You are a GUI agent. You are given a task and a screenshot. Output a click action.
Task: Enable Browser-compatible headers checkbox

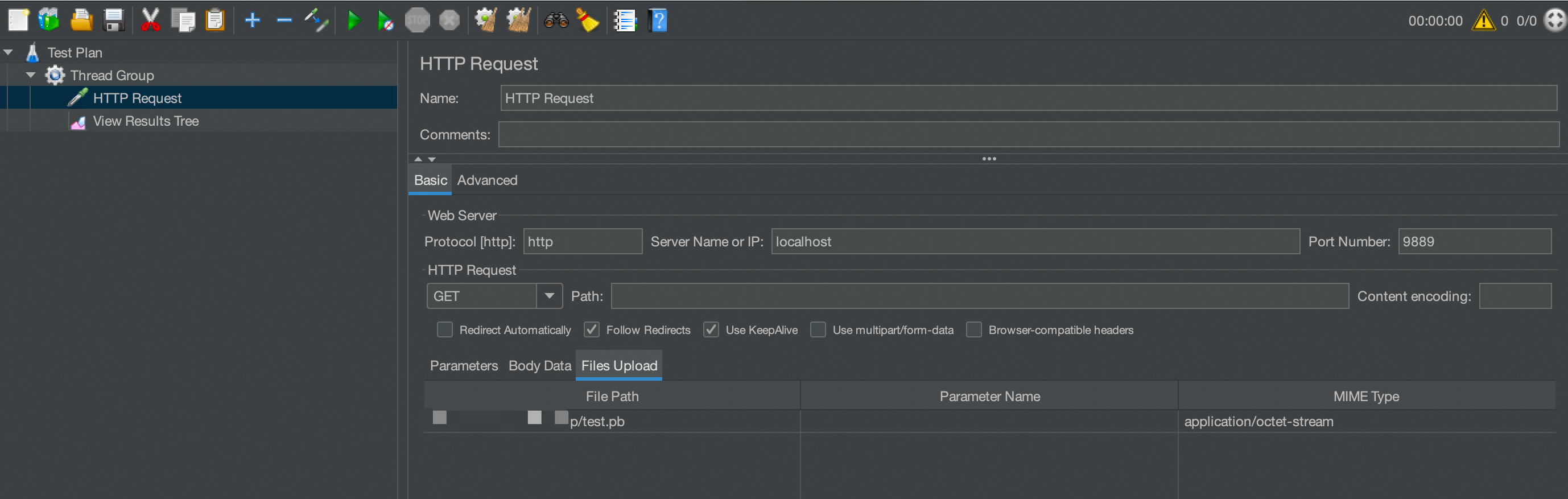974,329
